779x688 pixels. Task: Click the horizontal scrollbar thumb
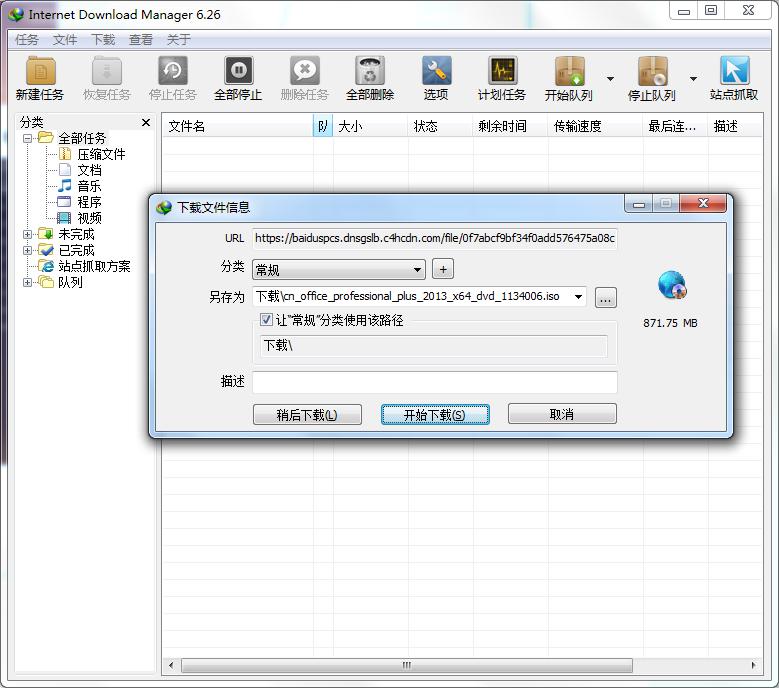click(407, 665)
